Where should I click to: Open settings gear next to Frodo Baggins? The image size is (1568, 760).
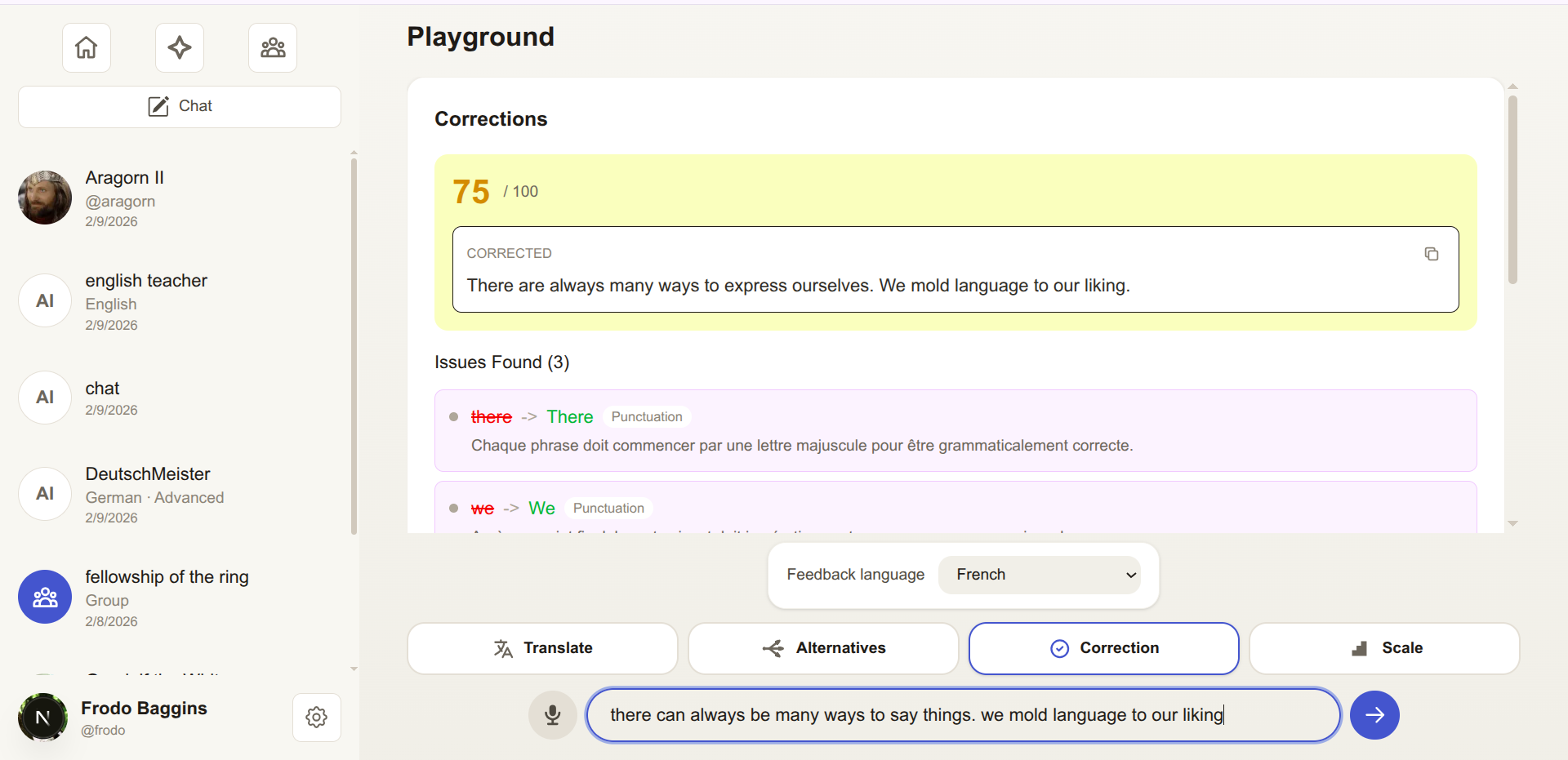[317, 718]
